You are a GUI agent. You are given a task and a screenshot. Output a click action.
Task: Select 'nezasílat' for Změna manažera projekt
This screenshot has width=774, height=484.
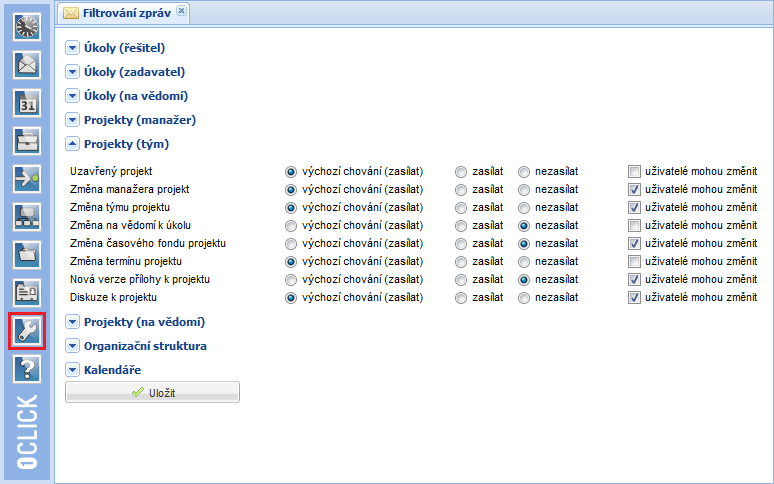coord(524,189)
